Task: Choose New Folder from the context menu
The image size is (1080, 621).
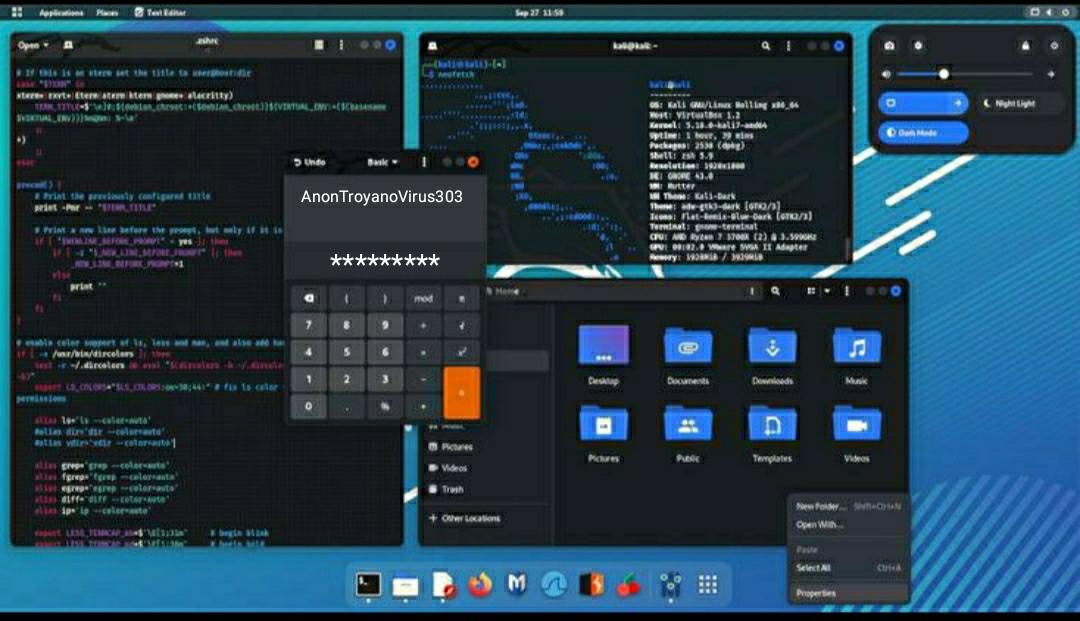Action: [x=848, y=506]
